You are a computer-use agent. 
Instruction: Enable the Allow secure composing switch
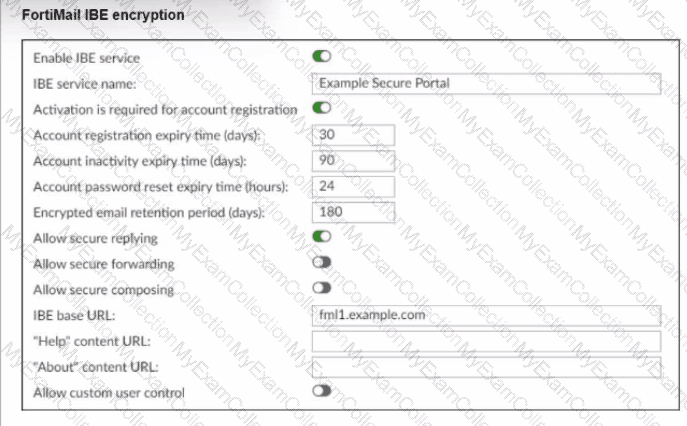click(321, 289)
